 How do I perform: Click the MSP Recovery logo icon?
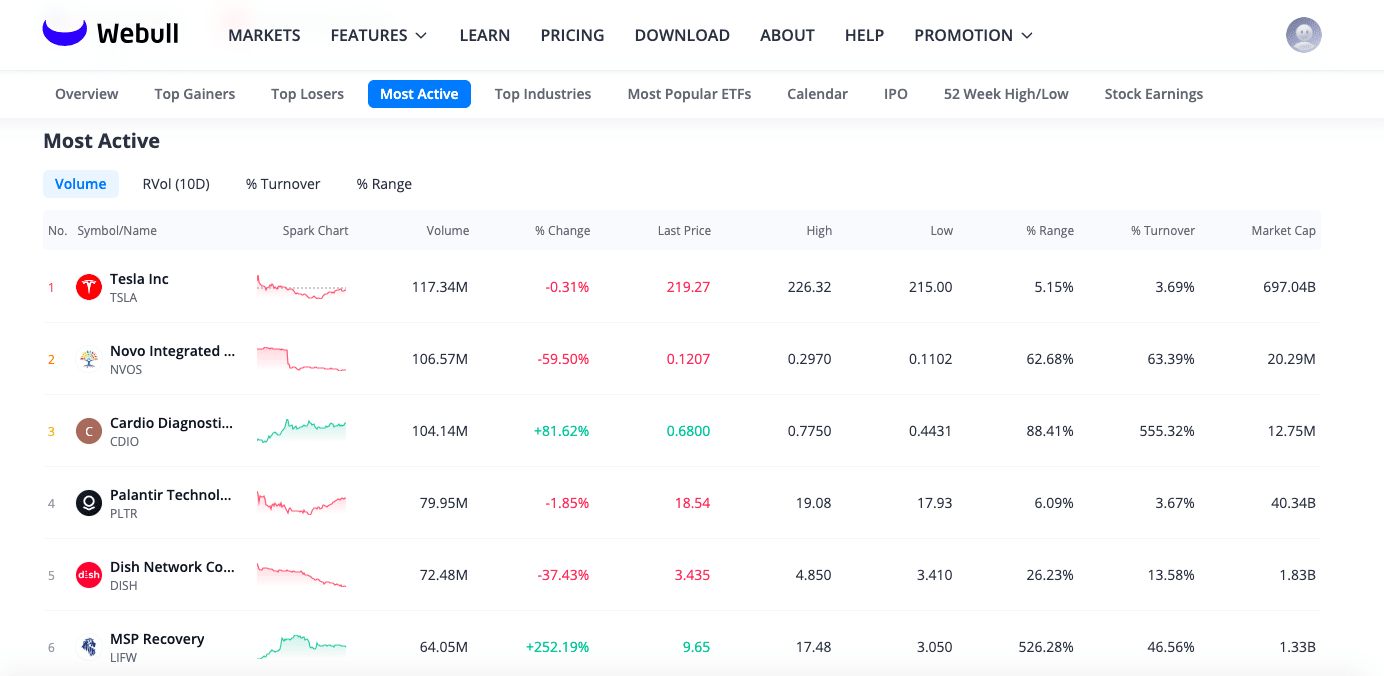89,647
